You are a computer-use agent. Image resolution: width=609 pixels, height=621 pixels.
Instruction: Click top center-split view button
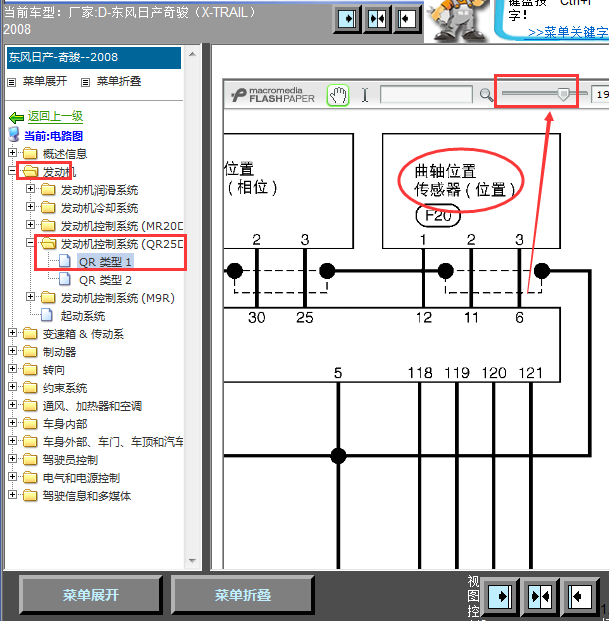377,19
